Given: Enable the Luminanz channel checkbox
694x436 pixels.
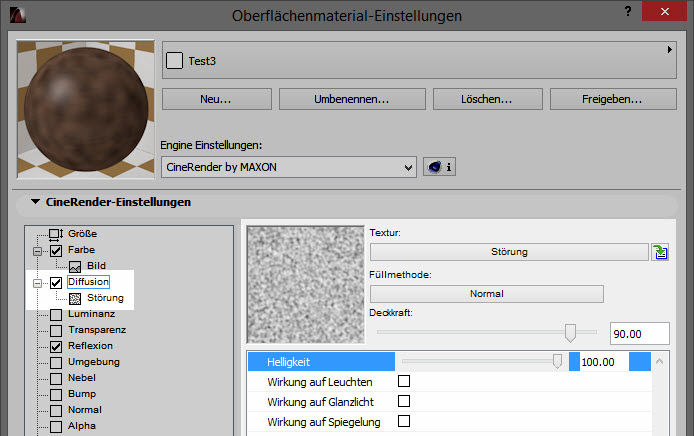Looking at the screenshot, I should (x=56, y=315).
